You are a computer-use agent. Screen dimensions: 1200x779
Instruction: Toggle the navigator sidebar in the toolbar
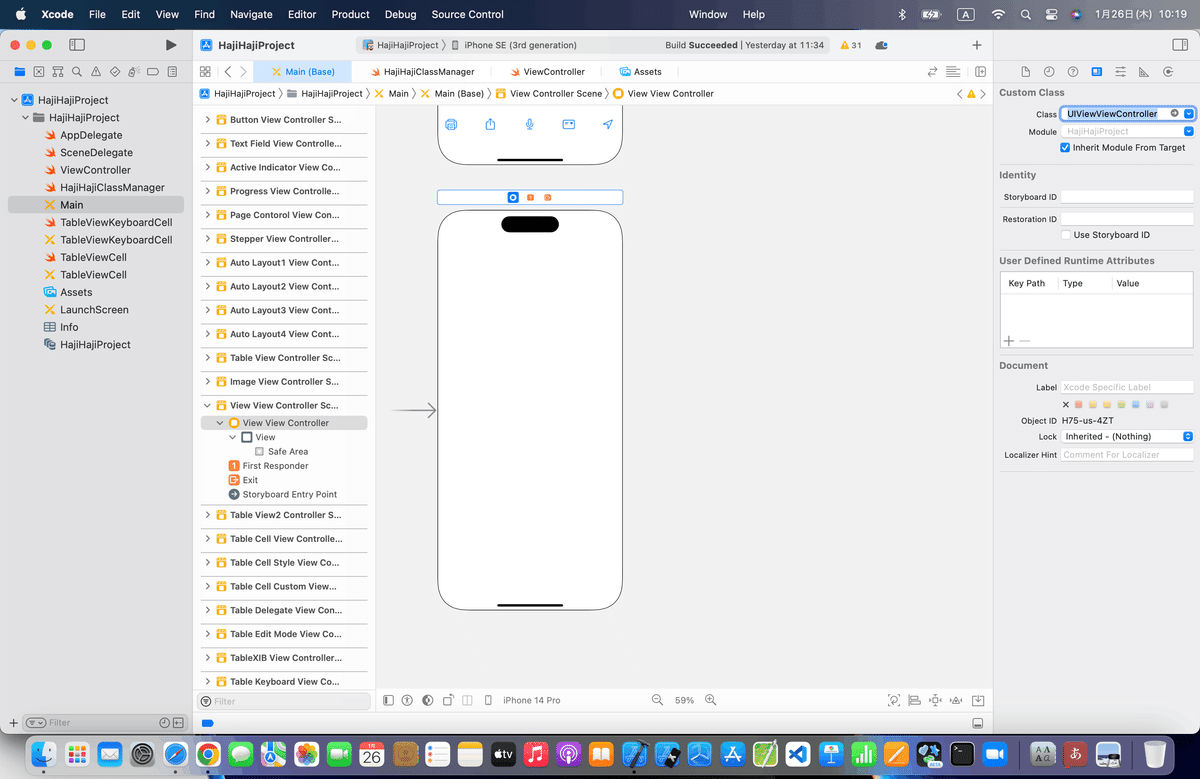tap(77, 45)
